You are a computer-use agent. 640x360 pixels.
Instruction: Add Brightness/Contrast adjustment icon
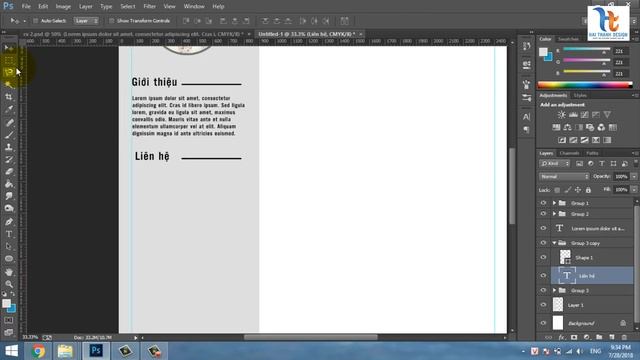pos(562,115)
